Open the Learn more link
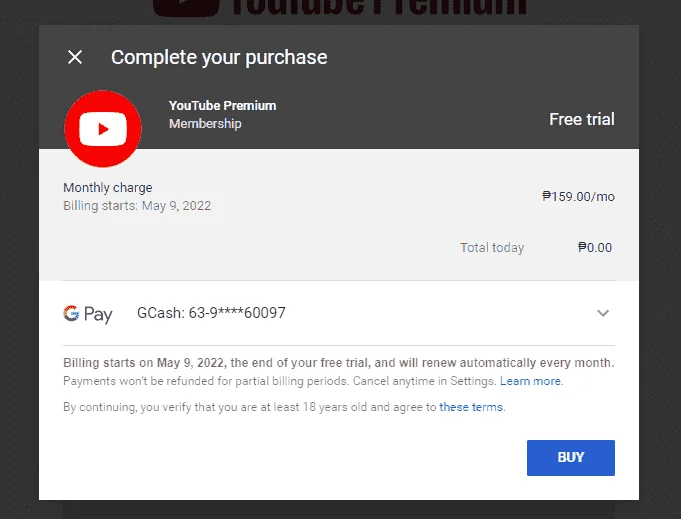This screenshot has height=519, width=681. (x=530, y=381)
